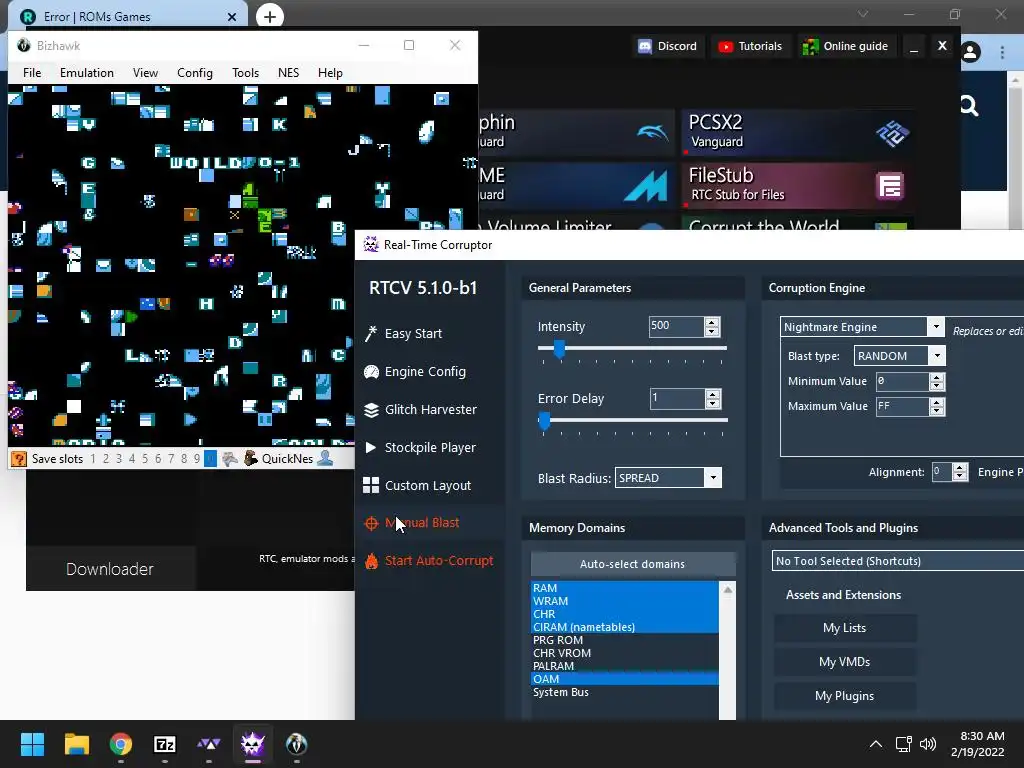Decrease Error Delay using the down stepper arrow
1024x768 pixels.
(x=712, y=403)
